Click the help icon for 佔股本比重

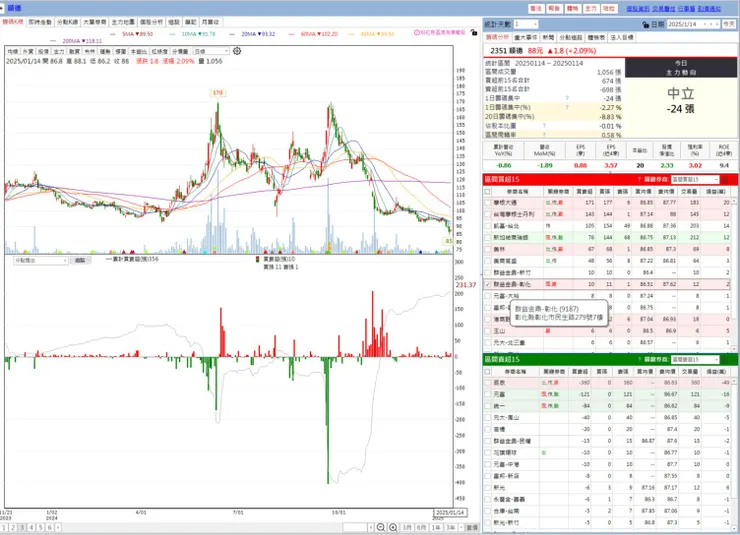[x=544, y=126]
